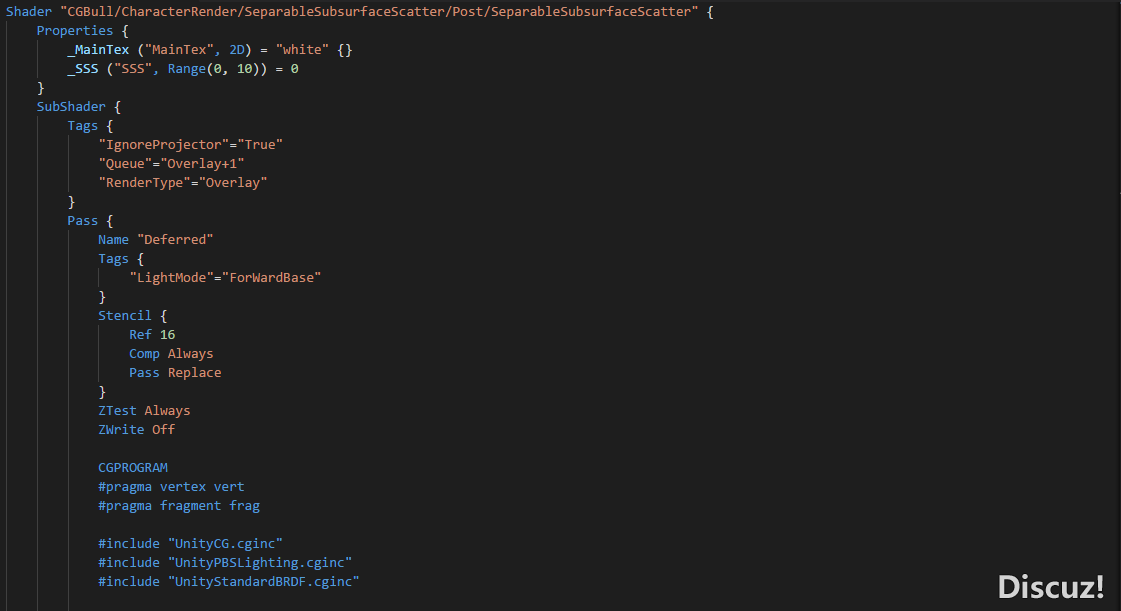Click the Comp Always line

point(171,354)
